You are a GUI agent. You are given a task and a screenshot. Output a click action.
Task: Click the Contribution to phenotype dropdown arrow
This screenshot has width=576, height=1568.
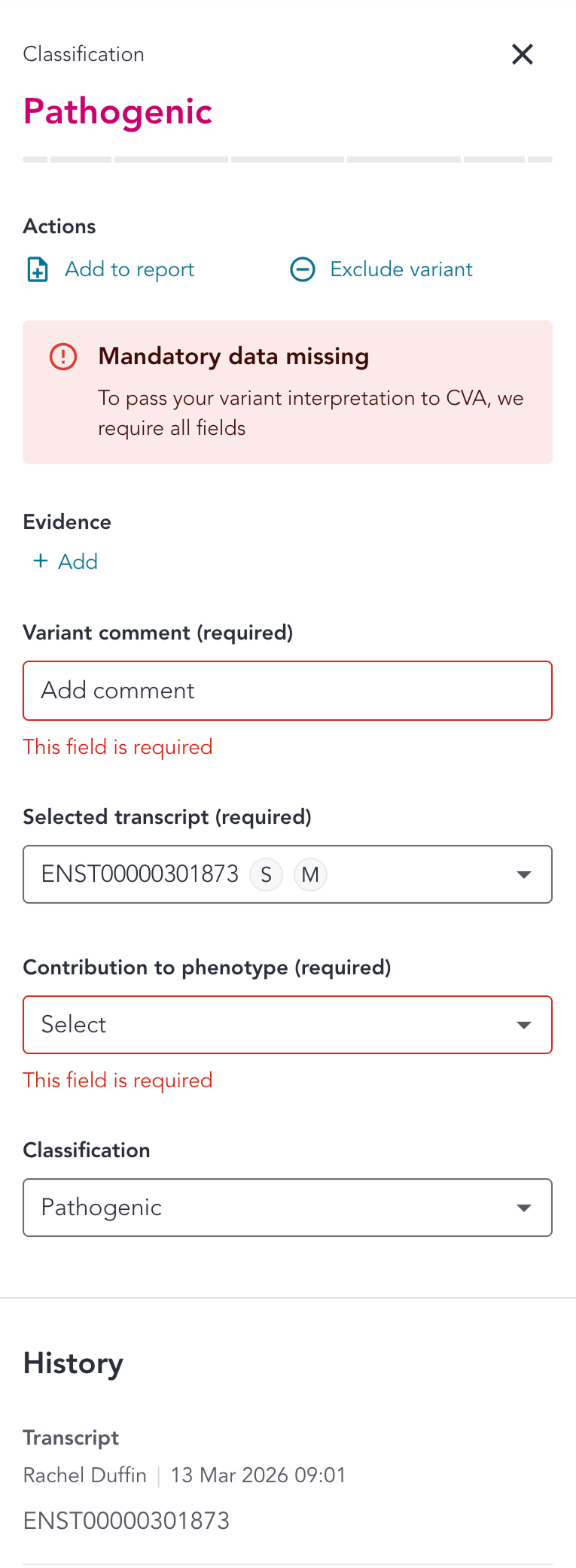[524, 1025]
